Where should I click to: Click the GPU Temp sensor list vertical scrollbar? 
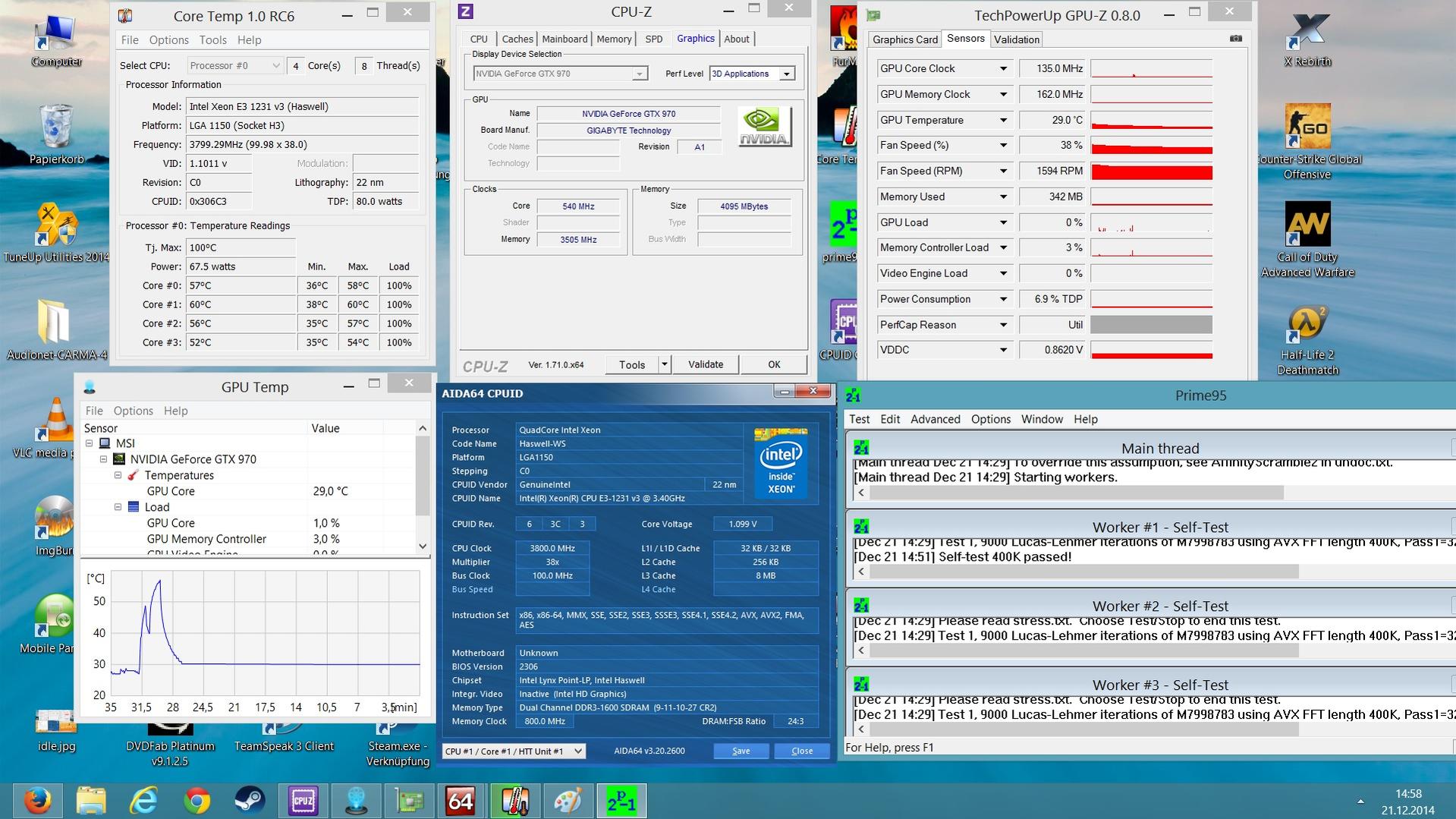coord(423,487)
